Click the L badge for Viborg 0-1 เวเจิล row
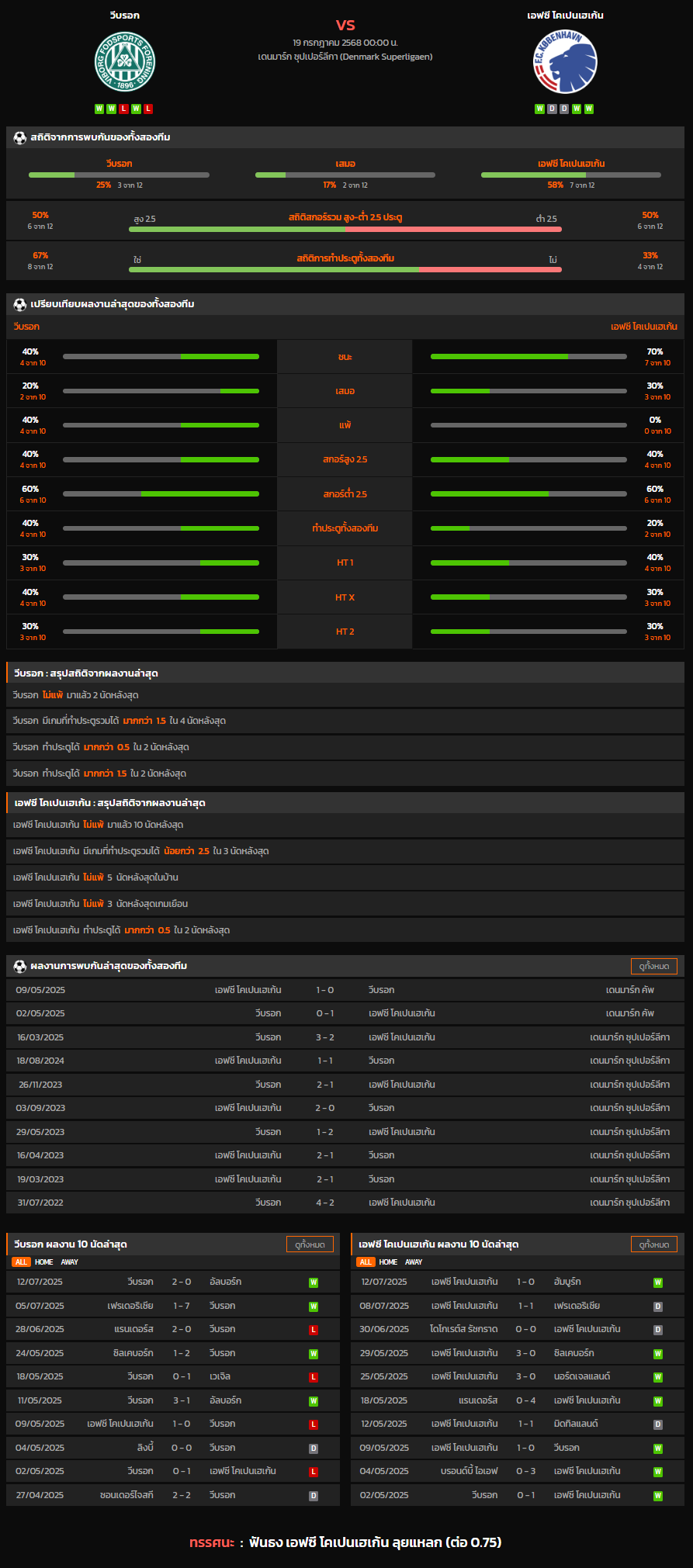693x1568 pixels. click(x=314, y=1377)
